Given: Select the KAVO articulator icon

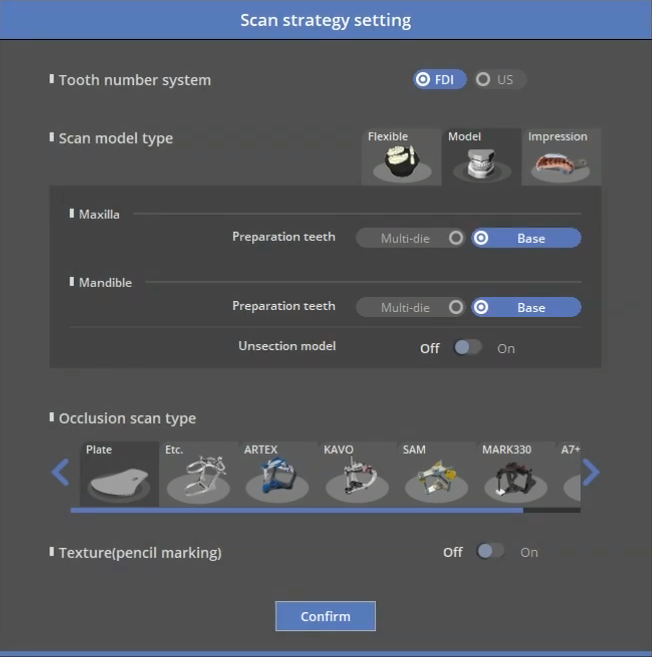Looking at the screenshot, I should [x=357, y=474].
